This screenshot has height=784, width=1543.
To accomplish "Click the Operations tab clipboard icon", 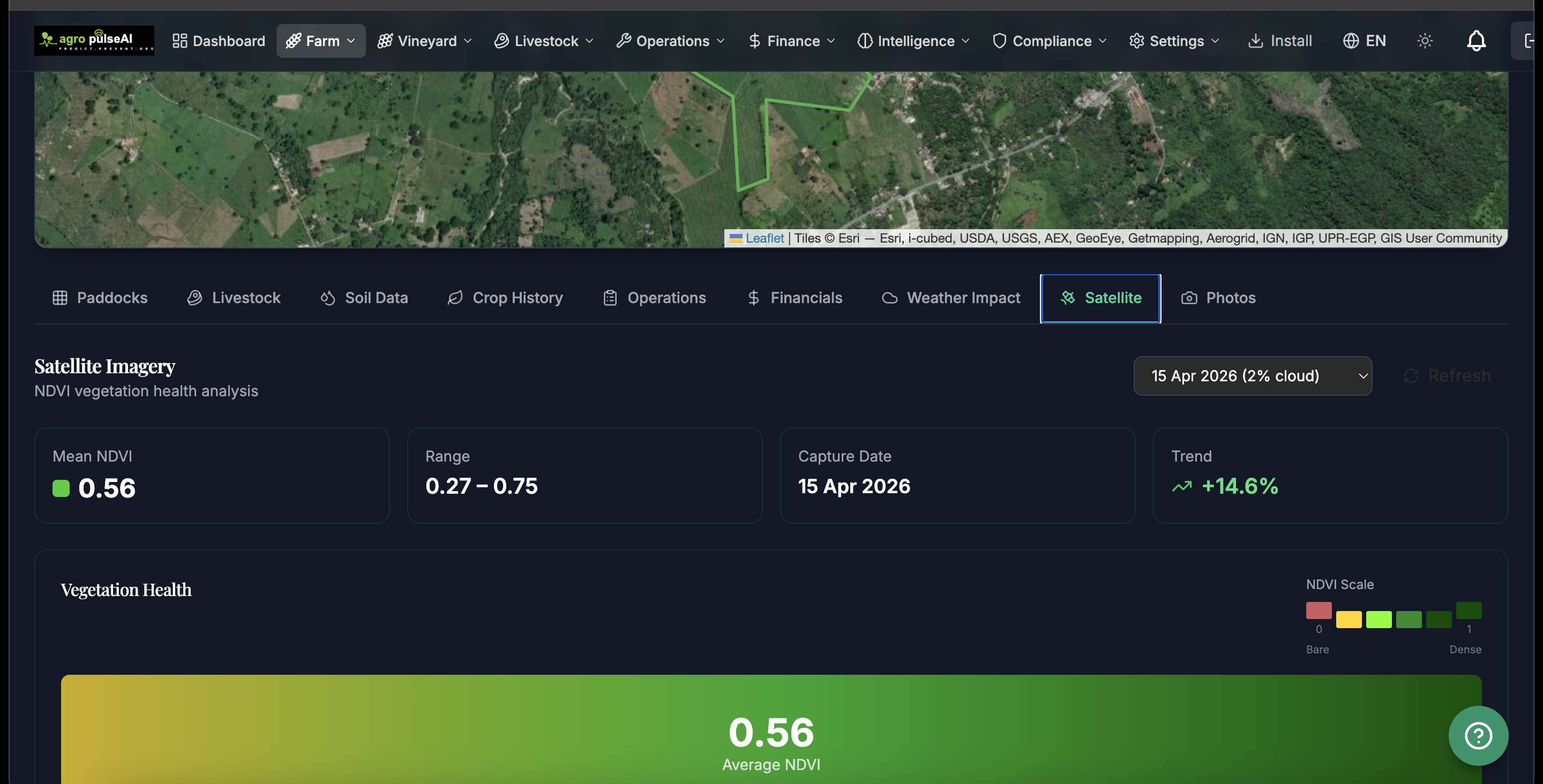I will (x=610, y=298).
